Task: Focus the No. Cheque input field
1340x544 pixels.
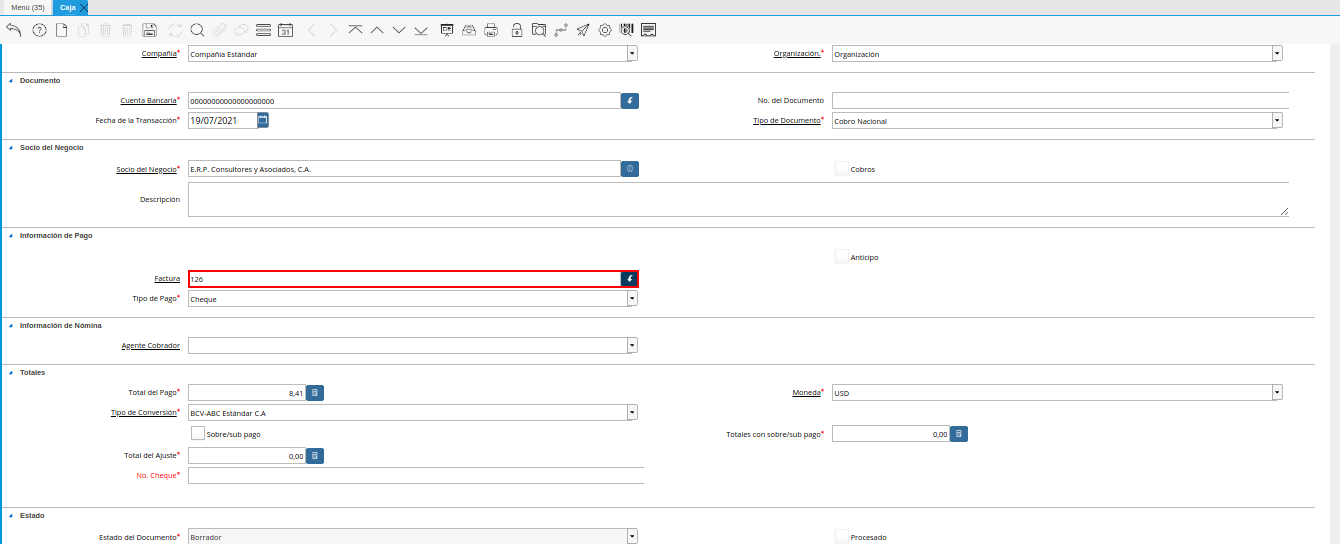Action: 416,476
